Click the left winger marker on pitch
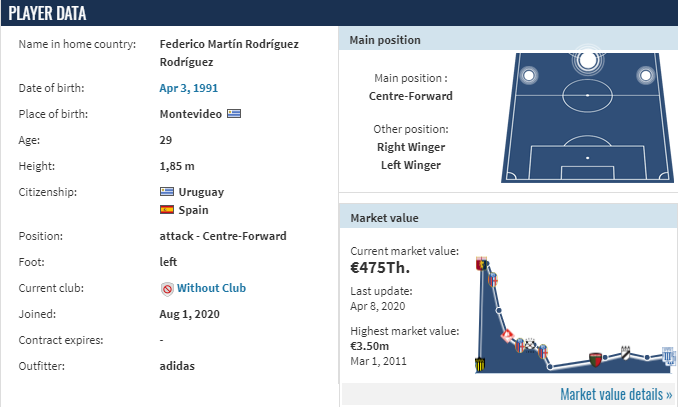 [528, 75]
